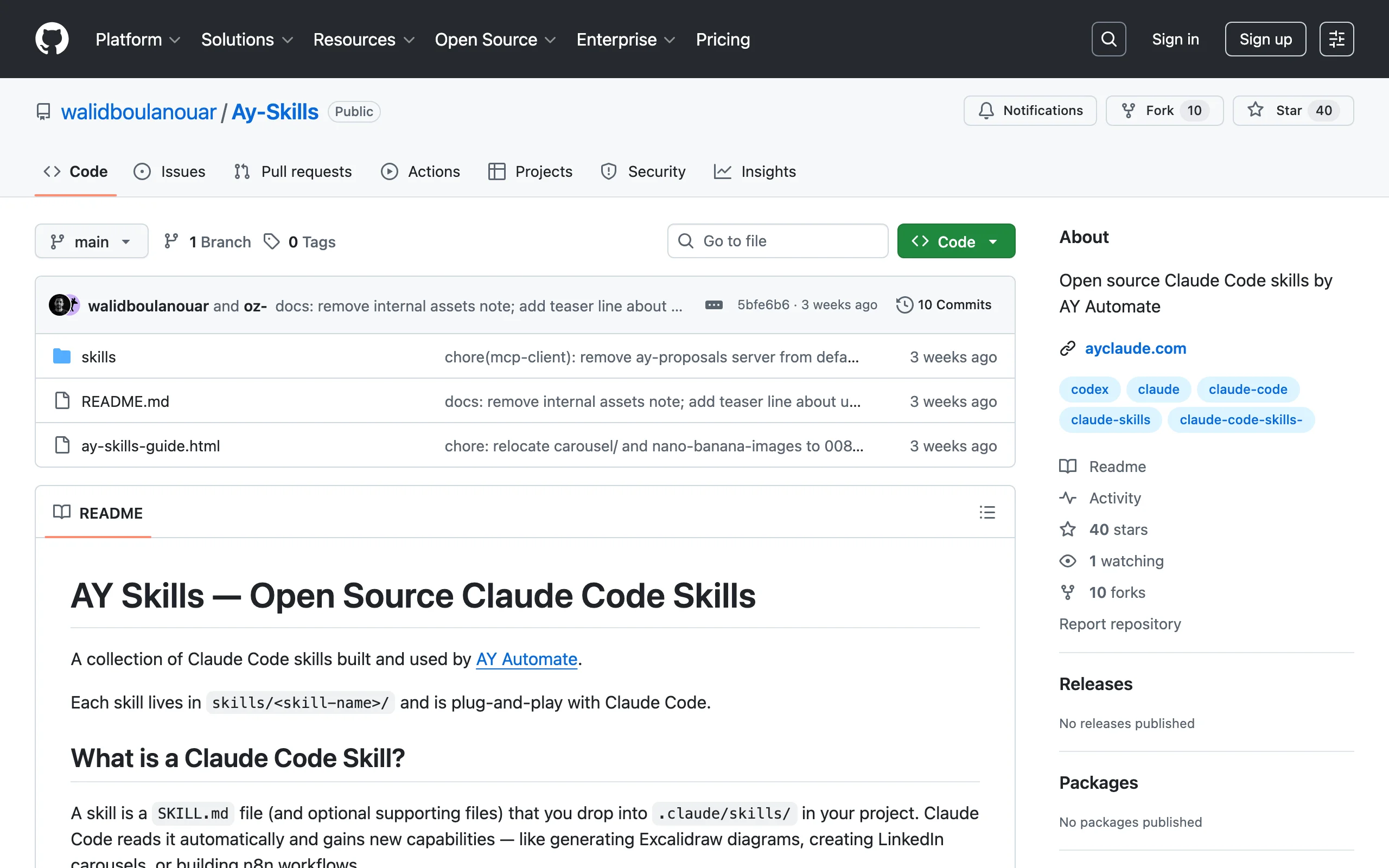
Task: Click the Notifications bell button
Action: click(1030, 110)
